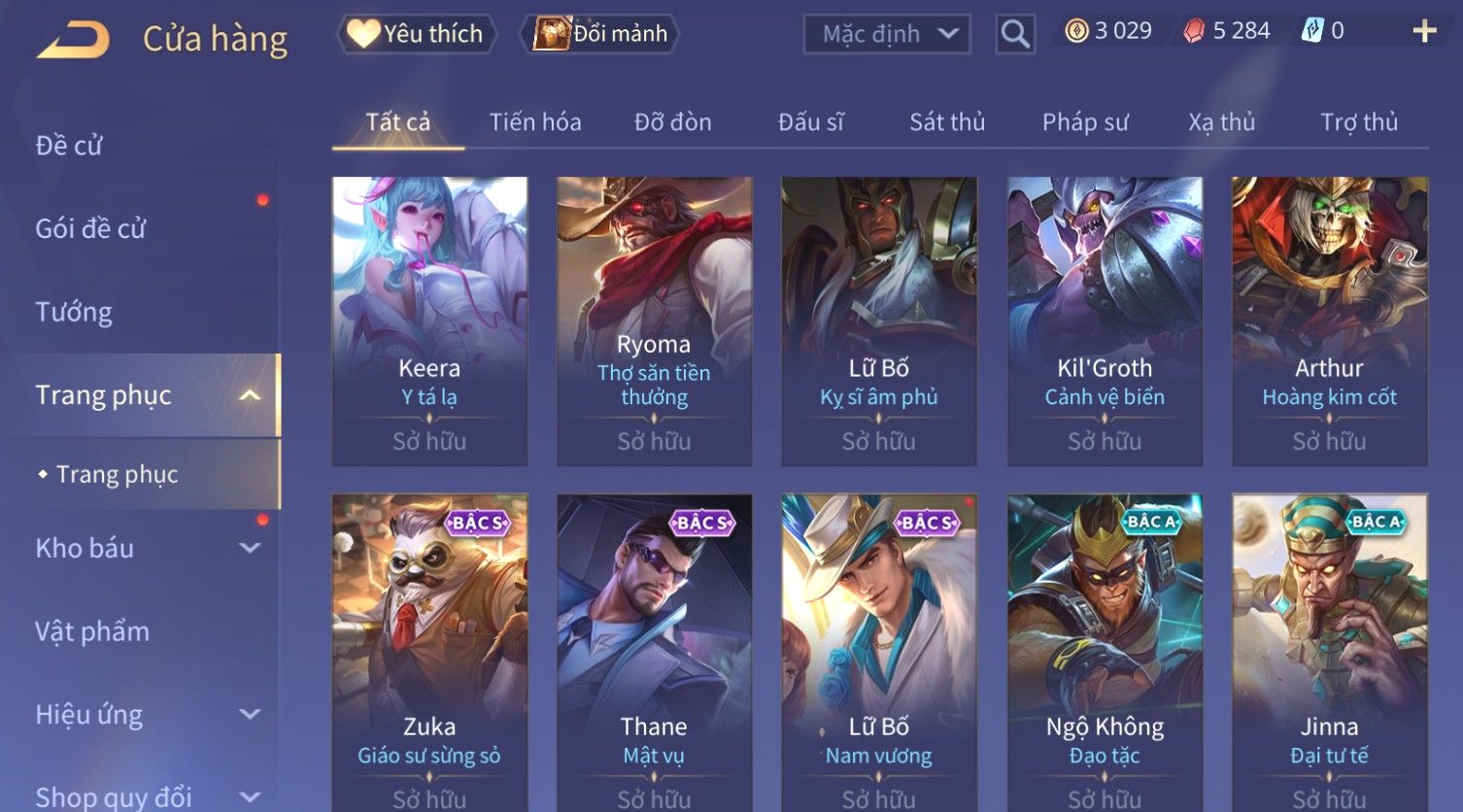Switch to the Sát thủ tab
The height and width of the screenshot is (812, 1463).
coord(947,122)
